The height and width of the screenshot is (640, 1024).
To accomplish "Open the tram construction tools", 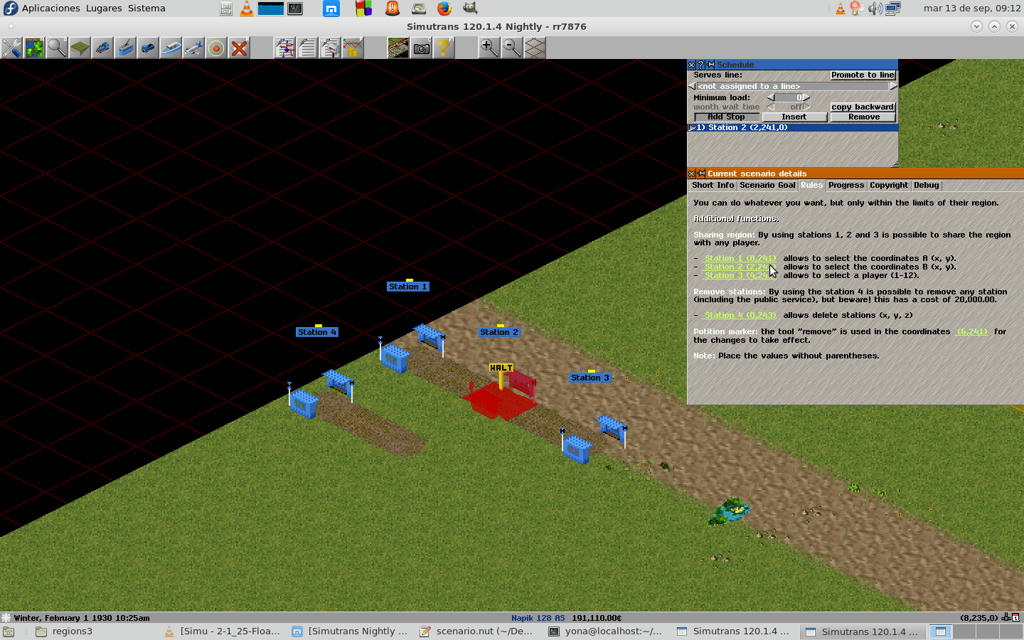I will pyautogui.click(x=125, y=48).
